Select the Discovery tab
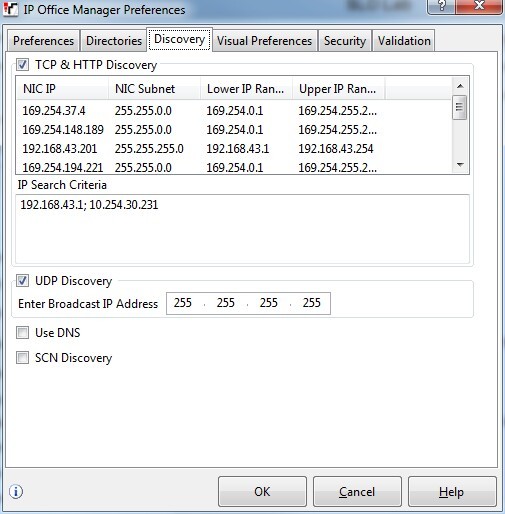Screen dimensions: 505x514 point(179,39)
